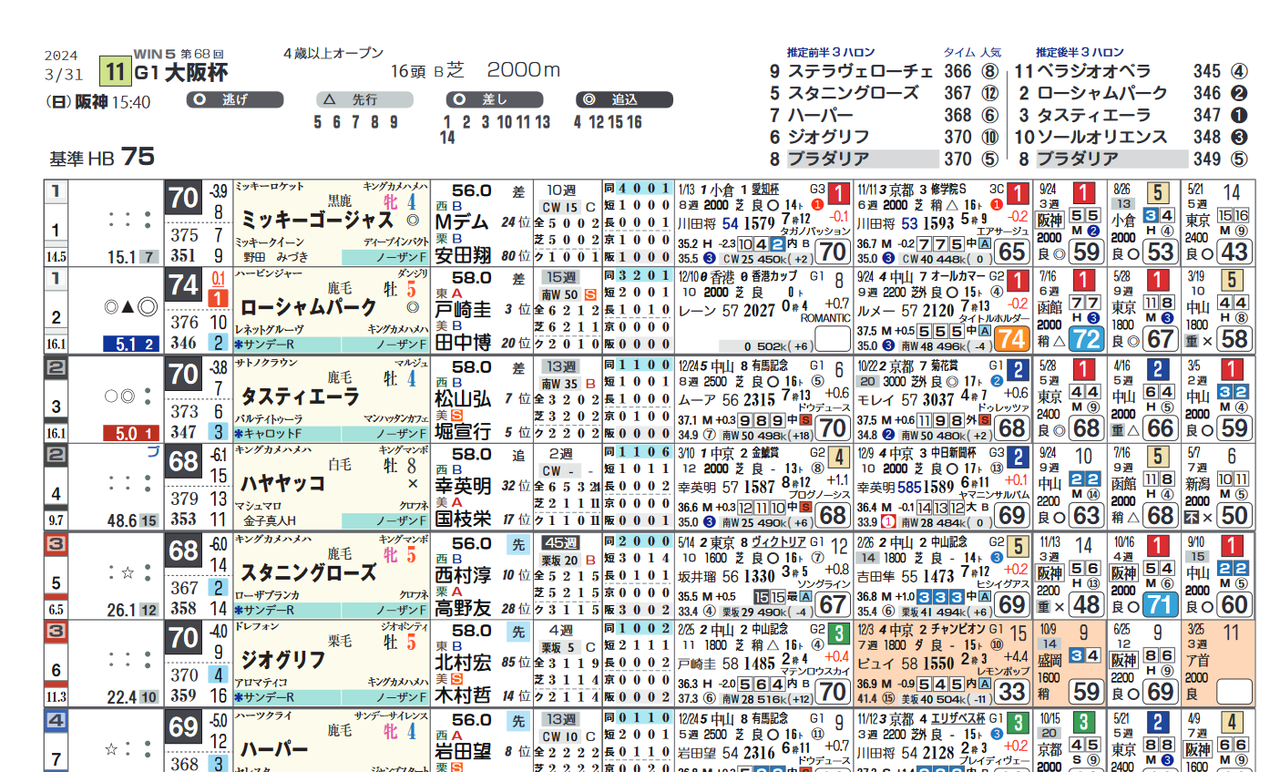This screenshot has width=1280, height=772.
Task: Choose the 差し running-style legend label
Action: tap(494, 100)
